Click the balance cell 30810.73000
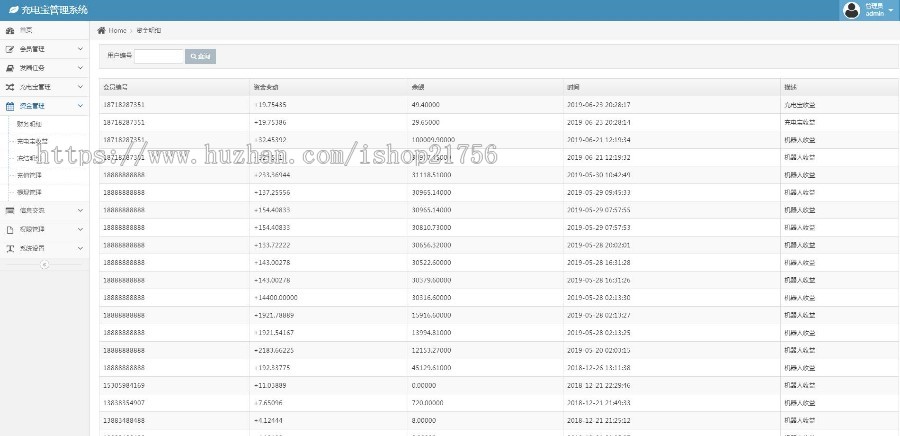This screenshot has width=900, height=436. click(431, 228)
